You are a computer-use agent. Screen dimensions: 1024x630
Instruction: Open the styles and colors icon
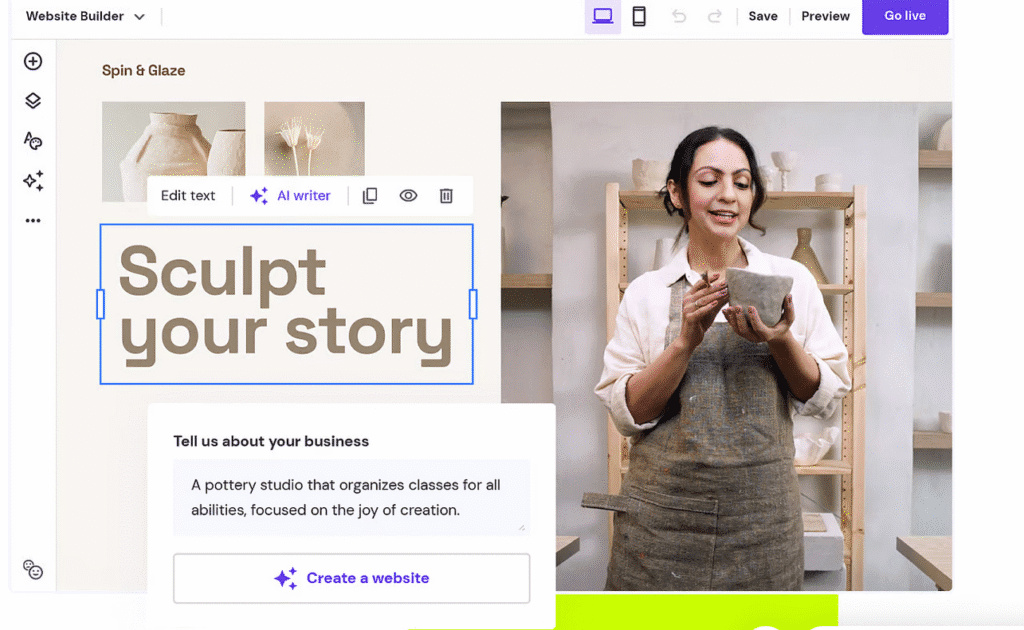pos(33,140)
